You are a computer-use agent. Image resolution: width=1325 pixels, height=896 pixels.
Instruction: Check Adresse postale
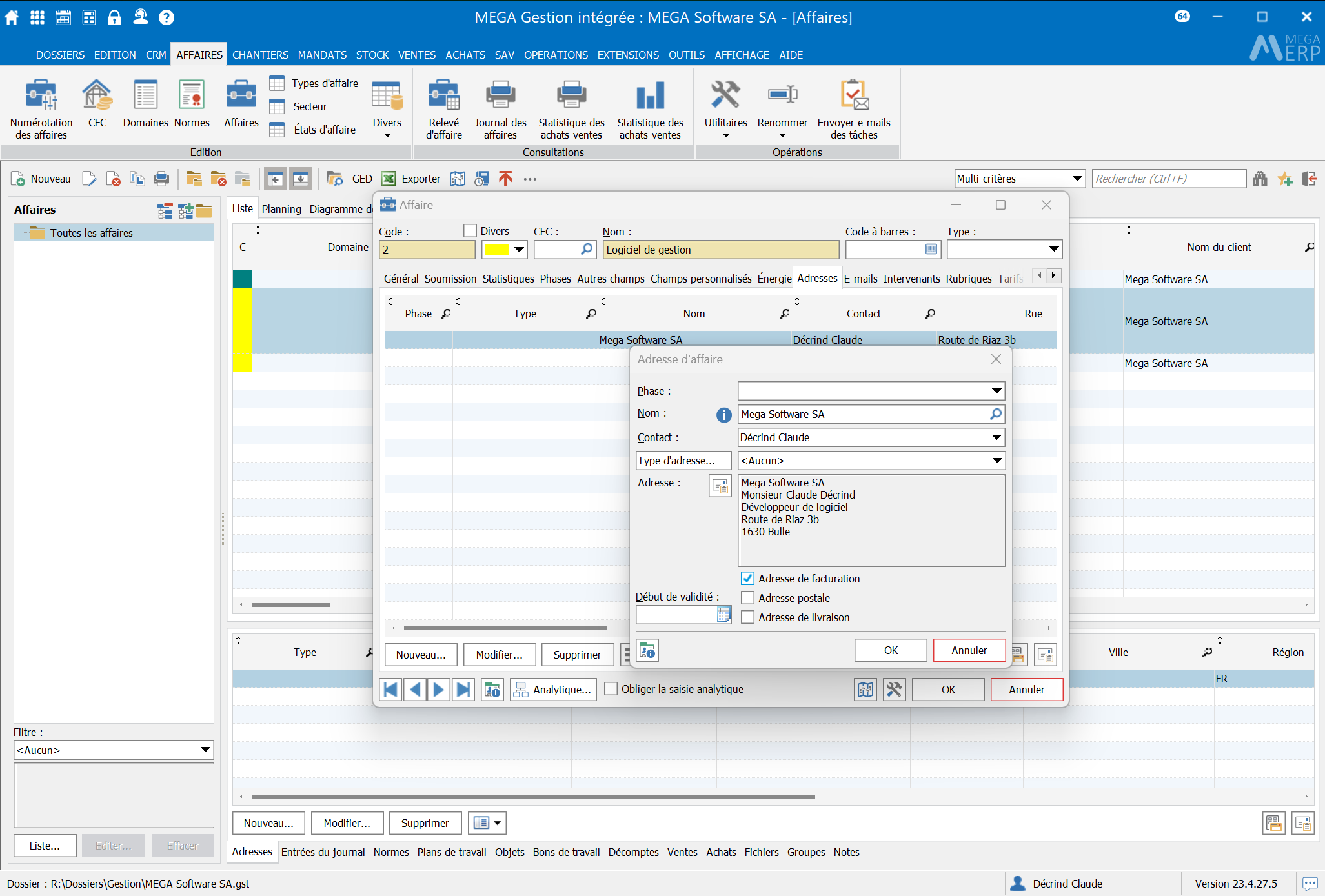[747, 598]
